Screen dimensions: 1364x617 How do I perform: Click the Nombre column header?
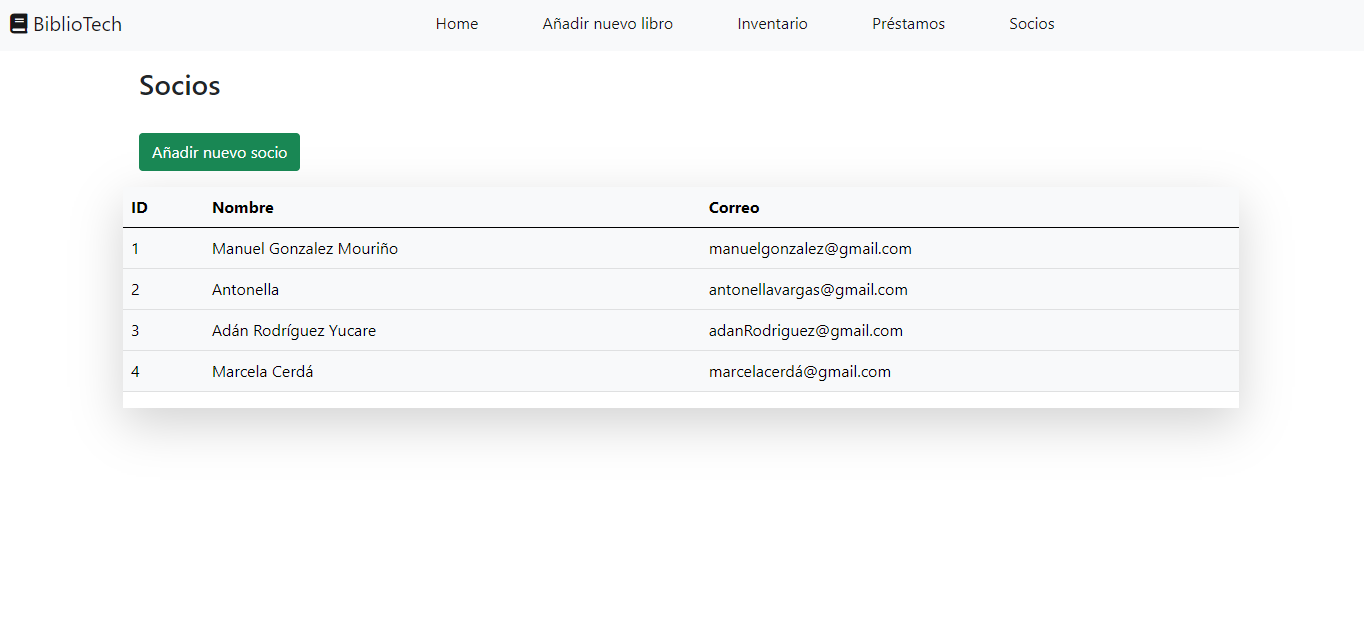point(242,207)
